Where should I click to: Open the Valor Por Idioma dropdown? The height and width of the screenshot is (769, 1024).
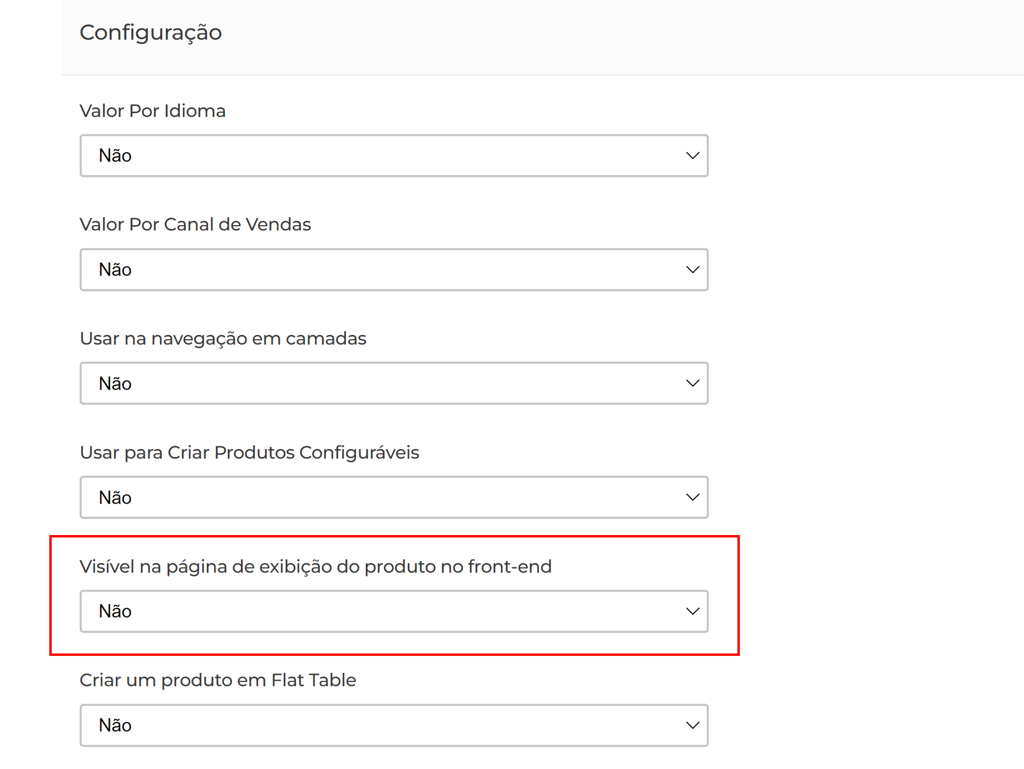click(394, 156)
